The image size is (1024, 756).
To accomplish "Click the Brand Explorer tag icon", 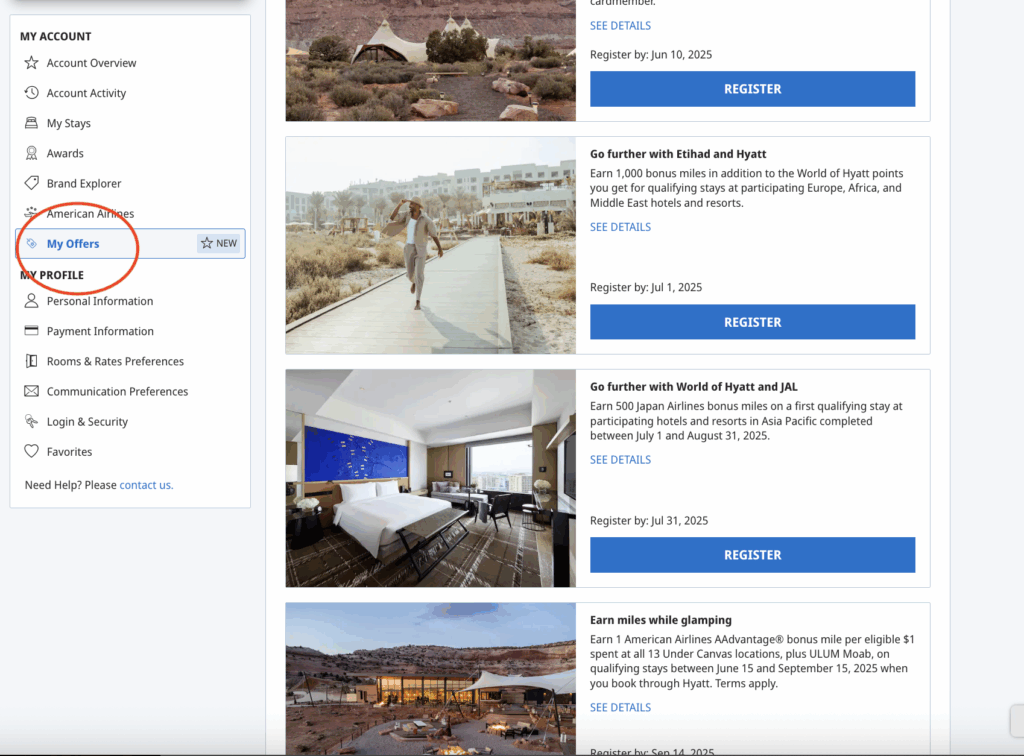I will pyautogui.click(x=31, y=183).
